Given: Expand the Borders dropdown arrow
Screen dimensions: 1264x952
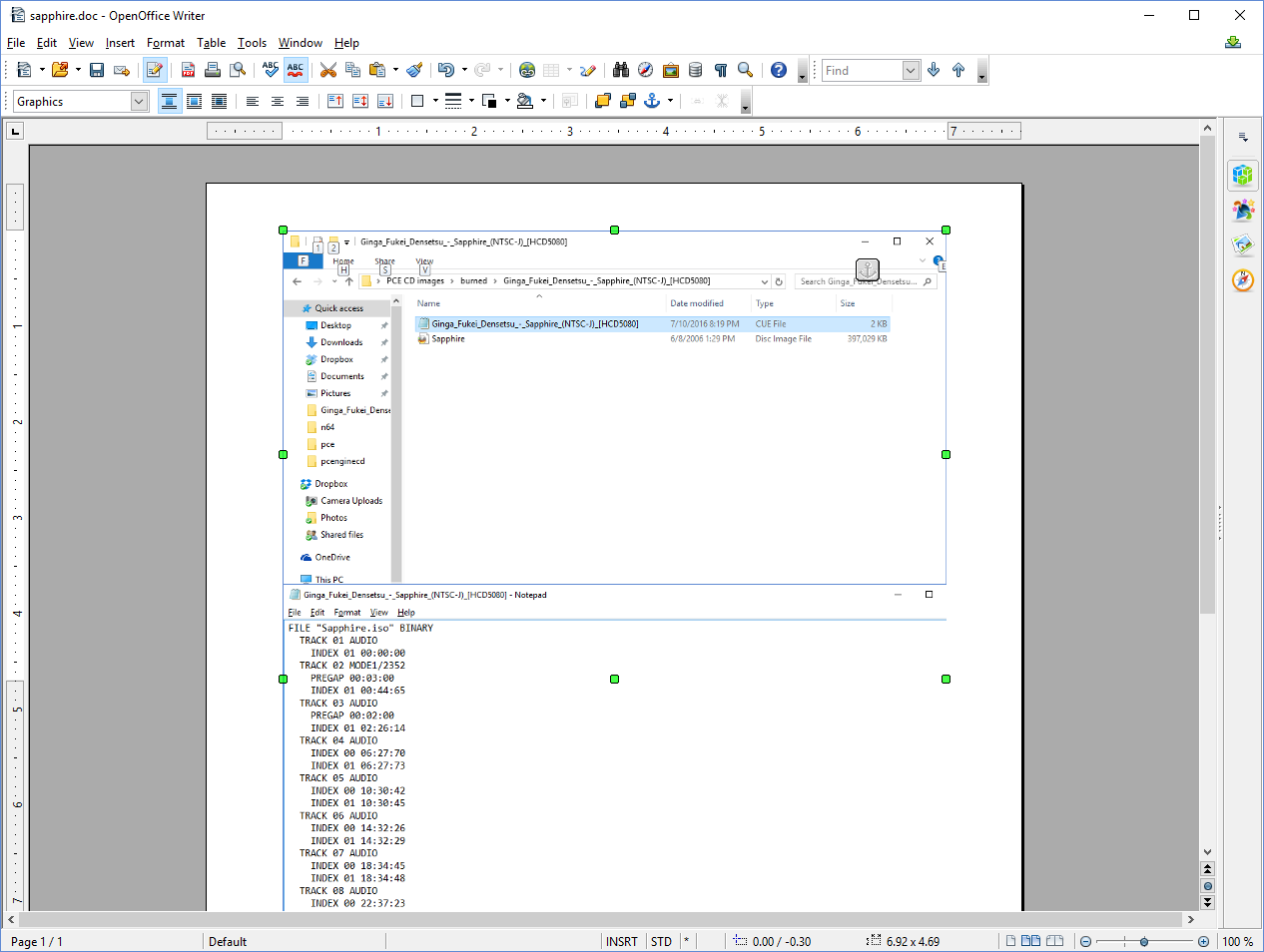Looking at the screenshot, I should (435, 101).
